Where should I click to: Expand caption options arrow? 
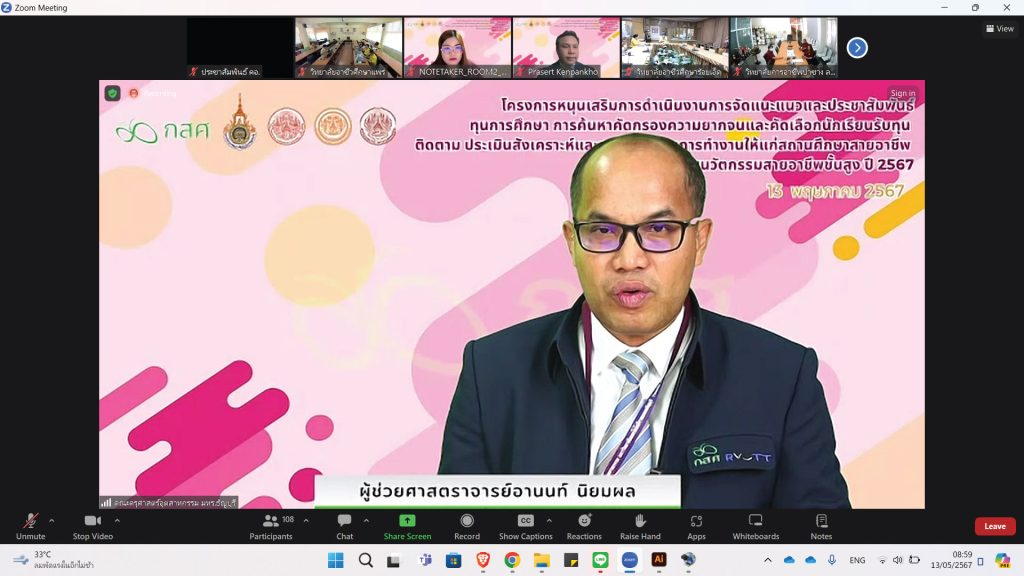click(x=549, y=520)
